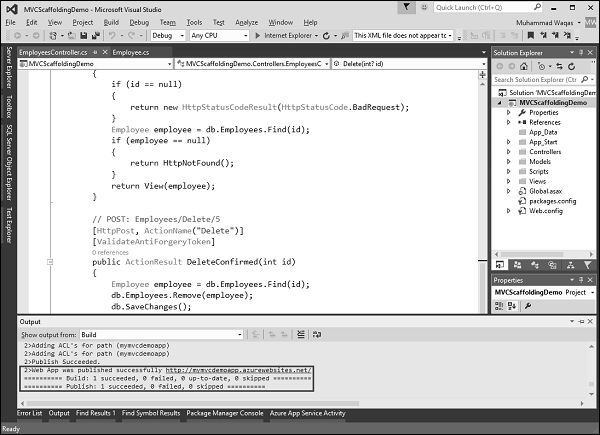This screenshot has height=435, width=600.
Task: Expand the Views folder node
Action: click(x=509, y=181)
